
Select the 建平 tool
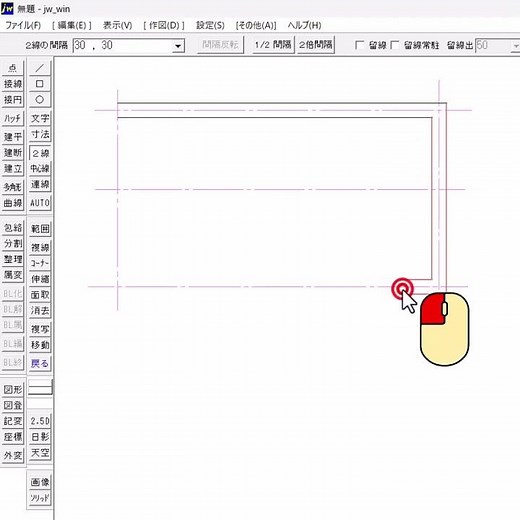click(13, 137)
